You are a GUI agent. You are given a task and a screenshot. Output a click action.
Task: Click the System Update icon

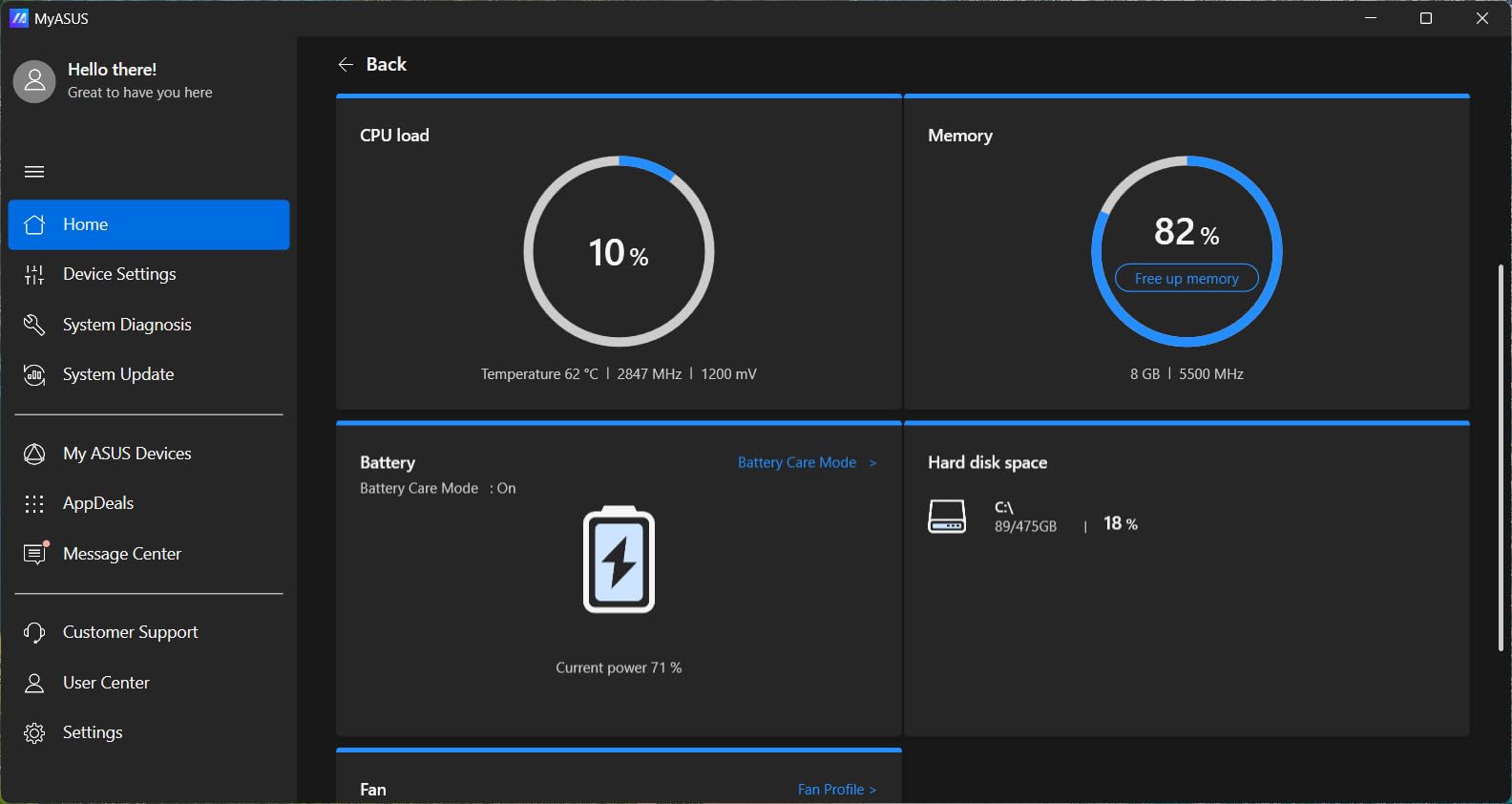coord(34,375)
